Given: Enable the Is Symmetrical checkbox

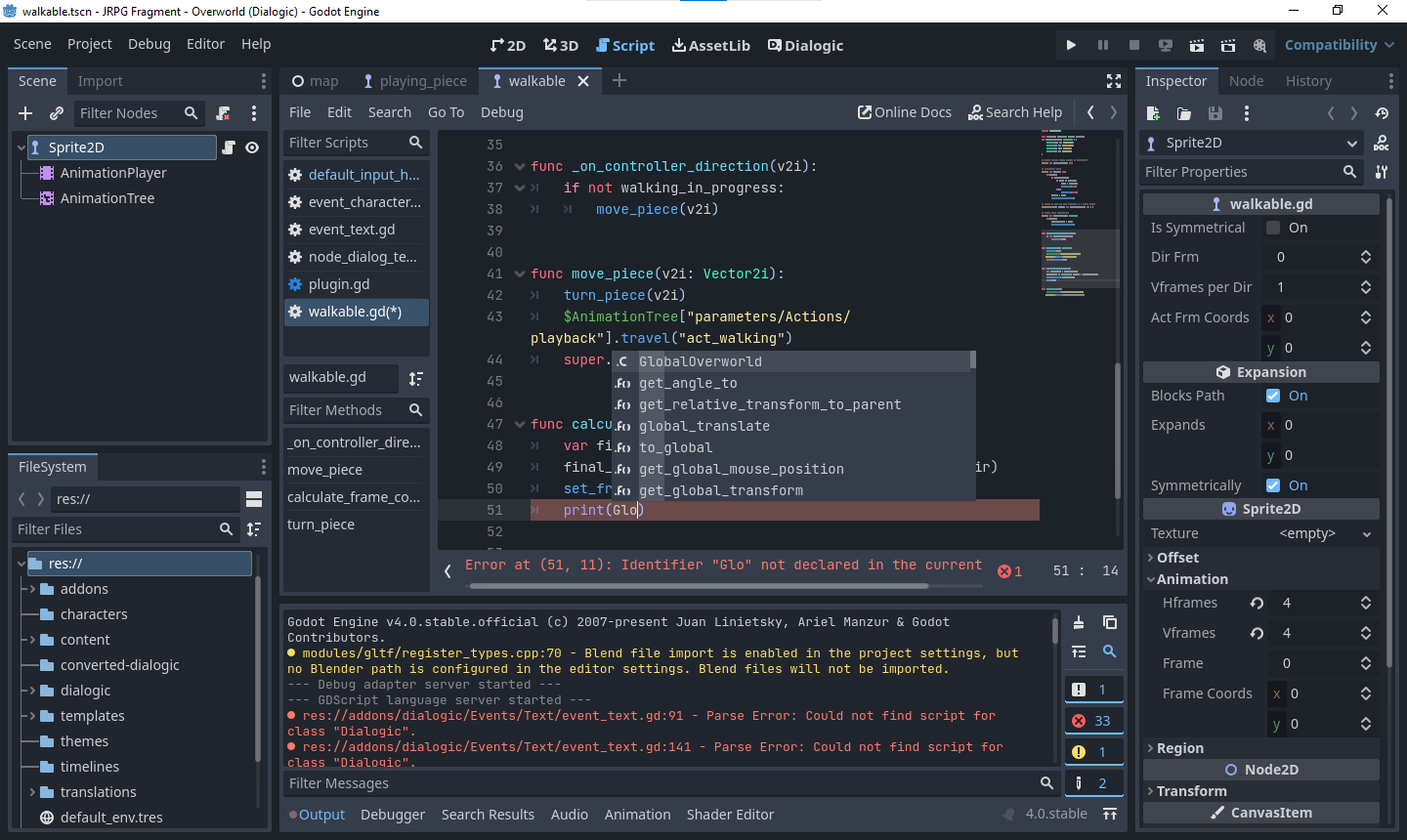Looking at the screenshot, I should click(x=1272, y=227).
